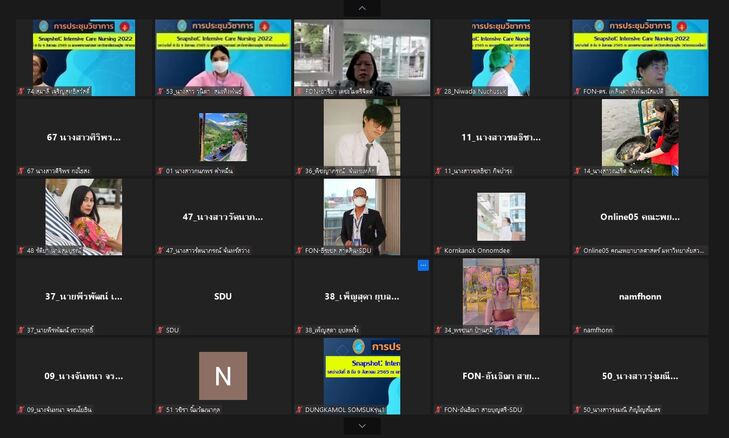Viewport: 729px width, 438px height.
Task: Select participant 01's mountain-view profile picture
Action: coord(223,137)
